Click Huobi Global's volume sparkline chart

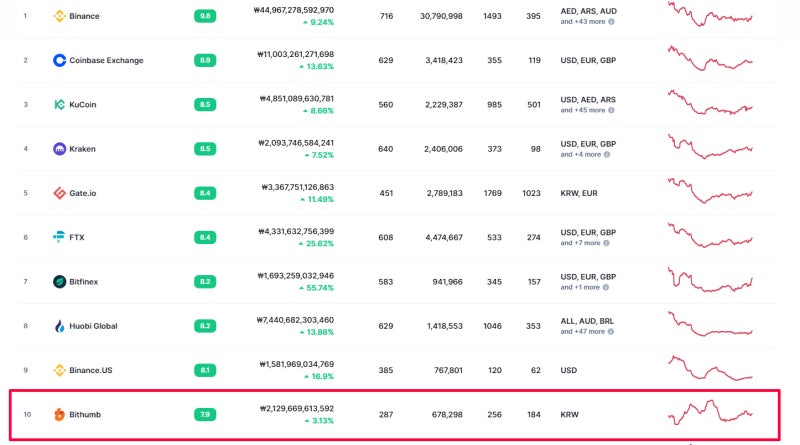710,324
